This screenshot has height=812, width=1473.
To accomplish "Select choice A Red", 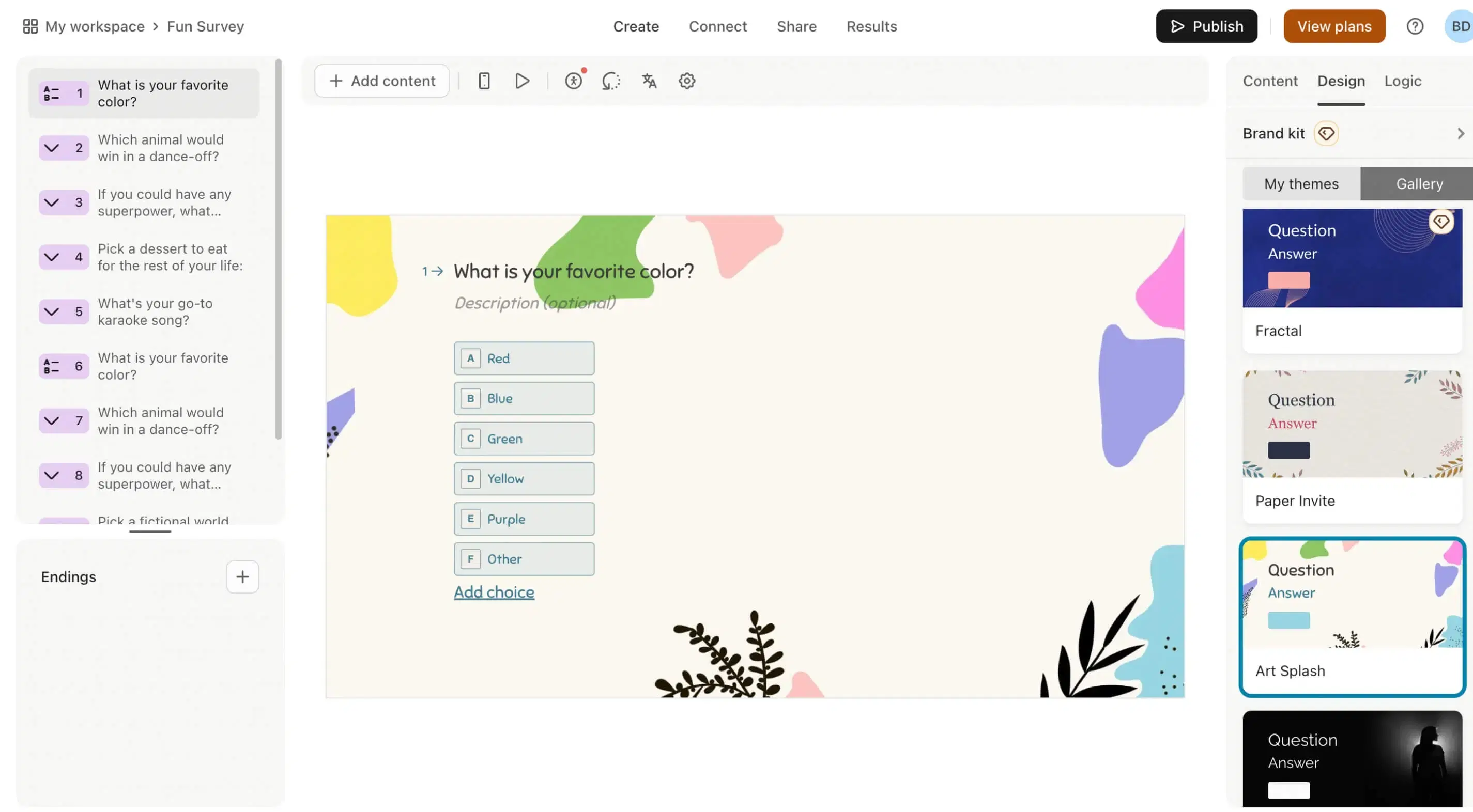I will (x=524, y=358).
